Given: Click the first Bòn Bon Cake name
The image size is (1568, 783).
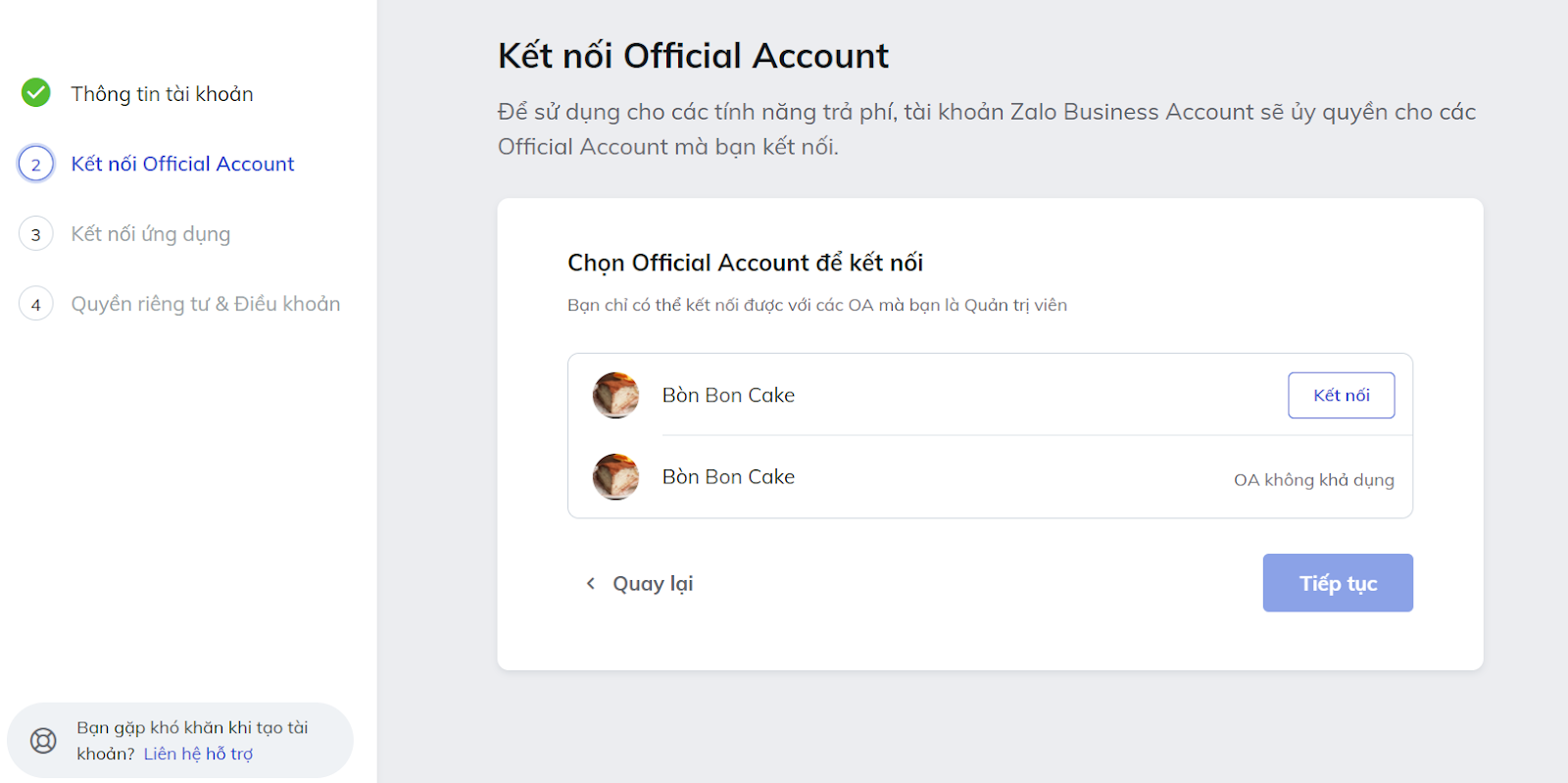Looking at the screenshot, I should 728,395.
